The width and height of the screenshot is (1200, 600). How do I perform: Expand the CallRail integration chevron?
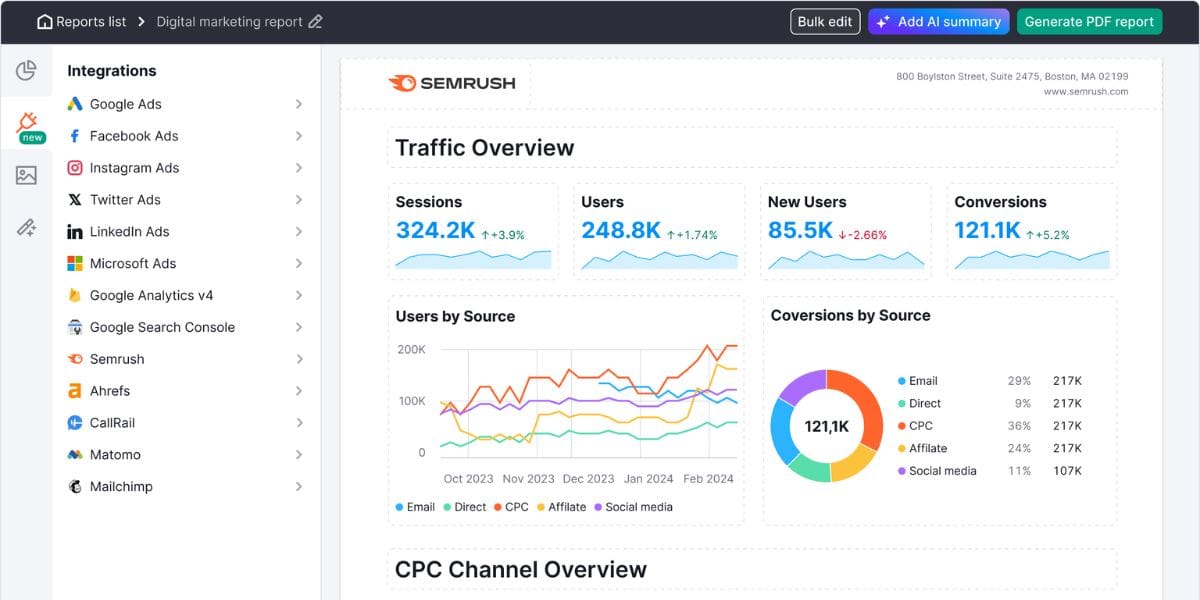pyautogui.click(x=299, y=423)
